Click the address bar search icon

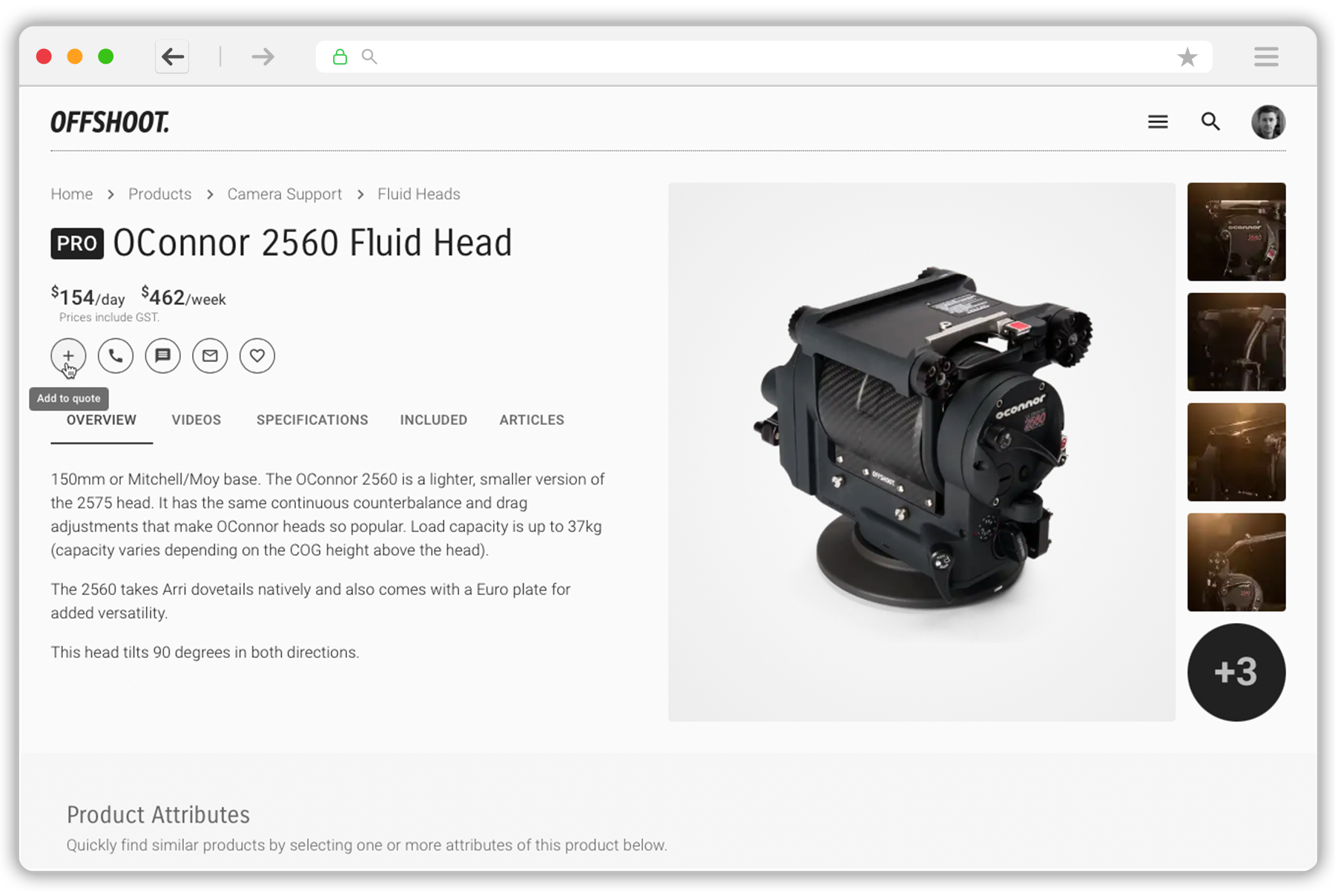coord(369,56)
